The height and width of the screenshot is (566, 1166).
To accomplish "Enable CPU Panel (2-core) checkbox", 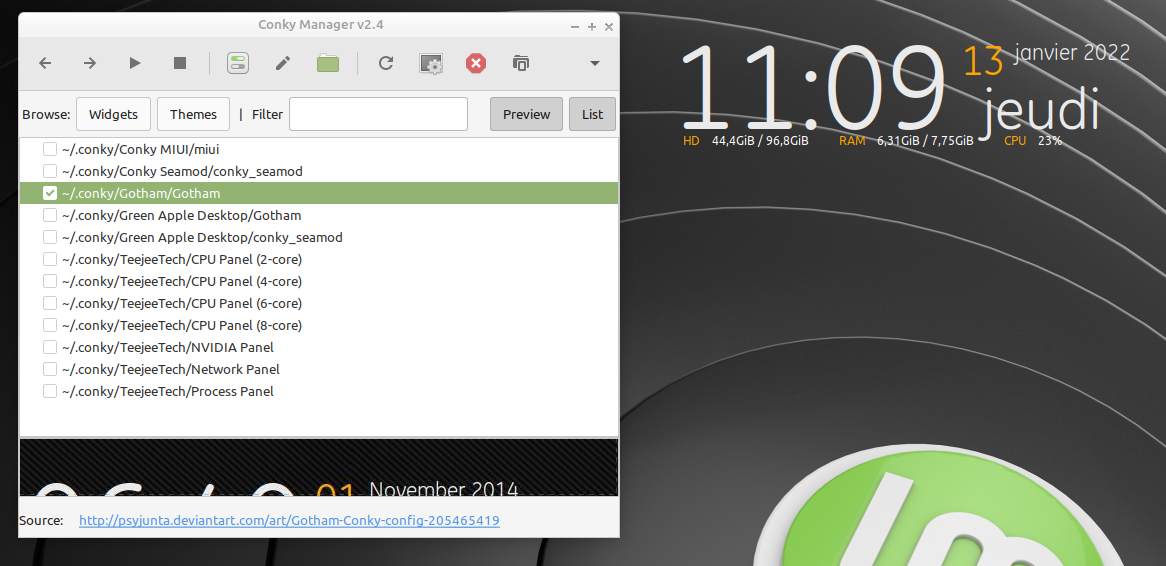I will point(50,260).
